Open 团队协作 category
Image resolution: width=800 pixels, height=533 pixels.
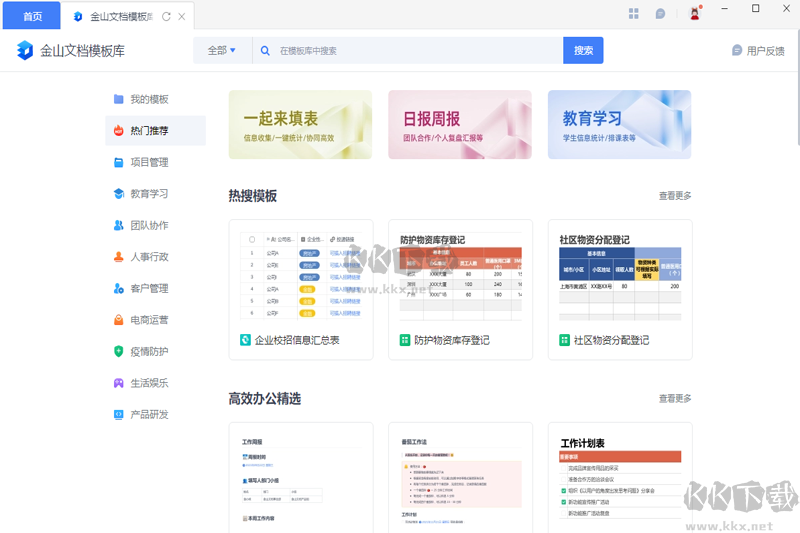tap(155, 225)
